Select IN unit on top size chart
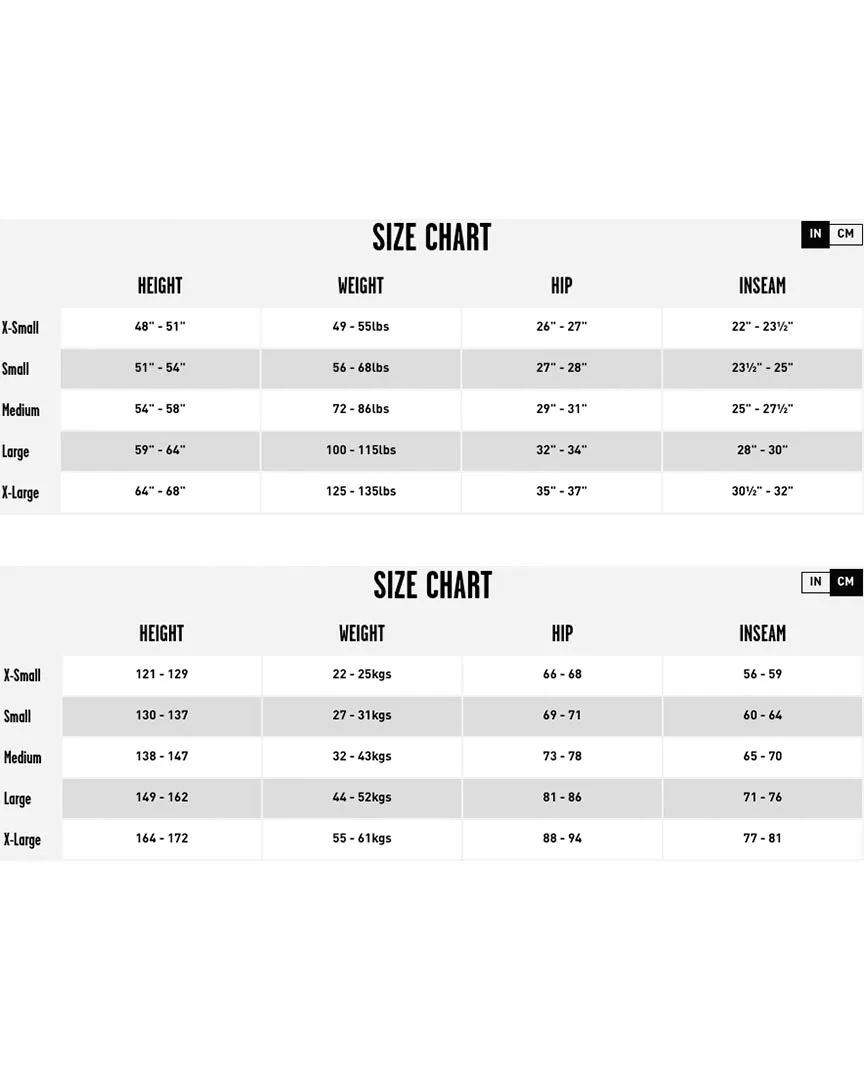 click(x=815, y=234)
